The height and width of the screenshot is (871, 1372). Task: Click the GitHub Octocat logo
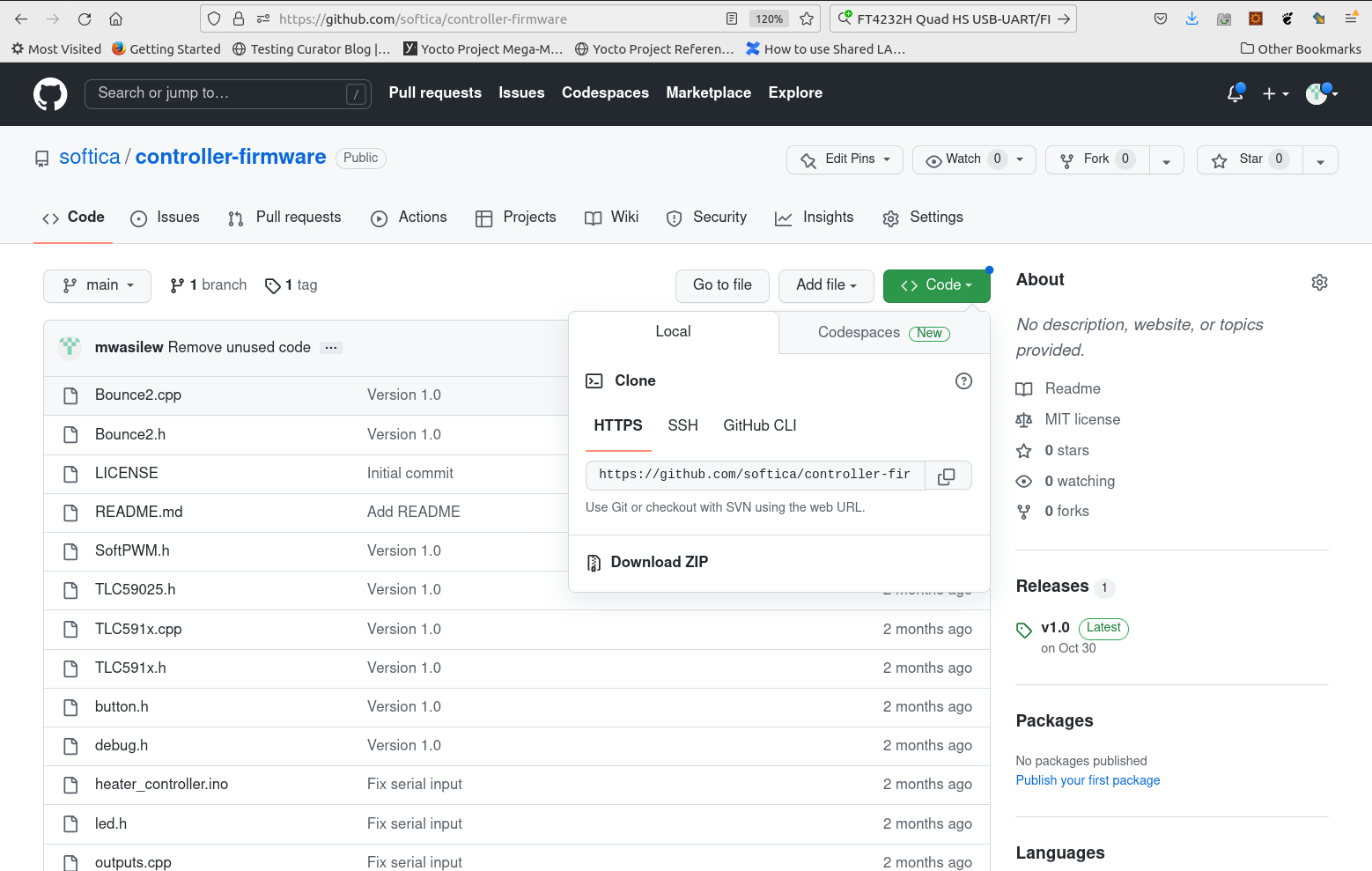point(50,93)
